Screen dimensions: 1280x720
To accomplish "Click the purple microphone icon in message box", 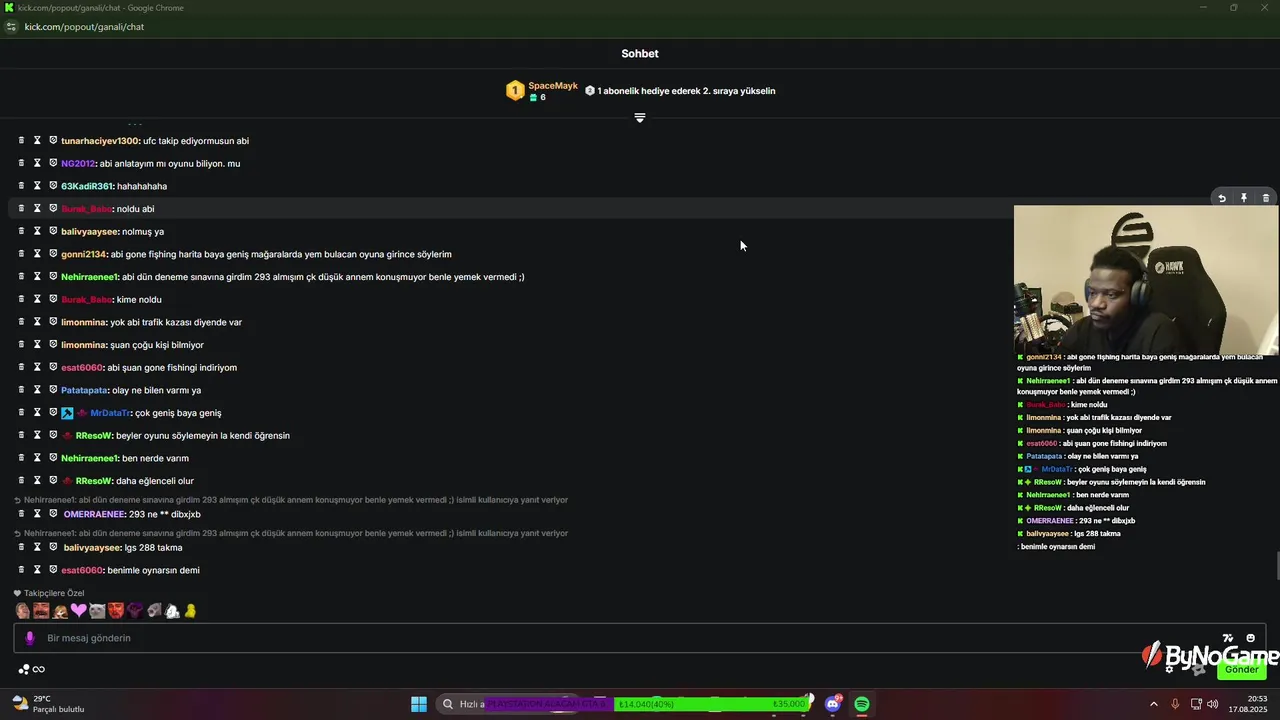I will tap(30, 638).
